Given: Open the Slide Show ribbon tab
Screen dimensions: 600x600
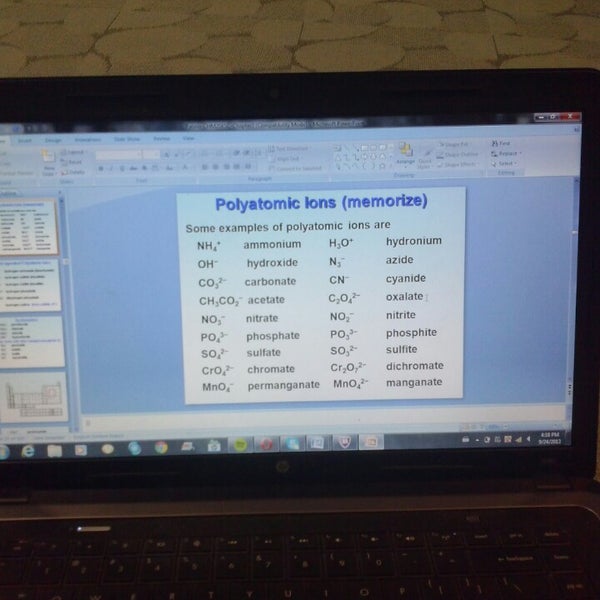Looking at the screenshot, I should pos(127,139).
